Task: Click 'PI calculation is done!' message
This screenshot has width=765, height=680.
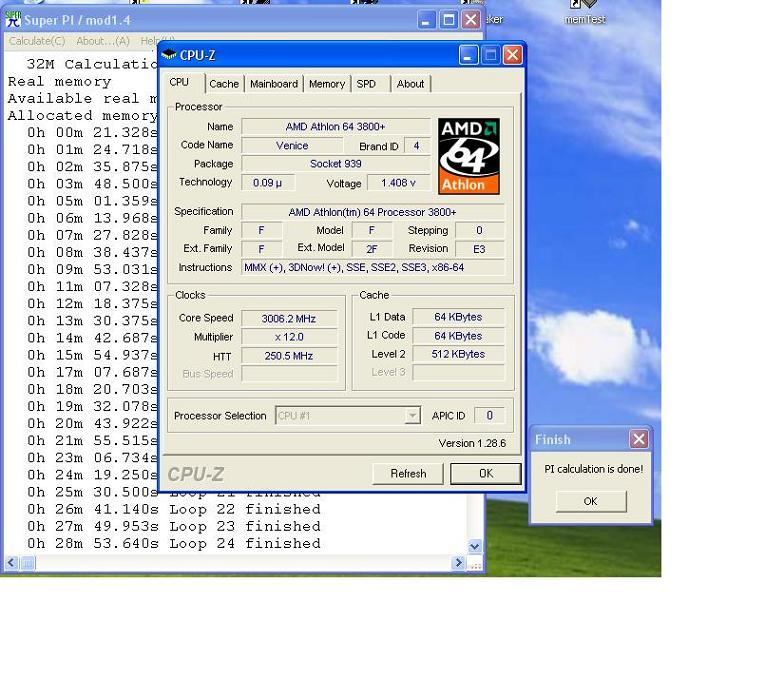Action: pyautogui.click(x=593, y=469)
